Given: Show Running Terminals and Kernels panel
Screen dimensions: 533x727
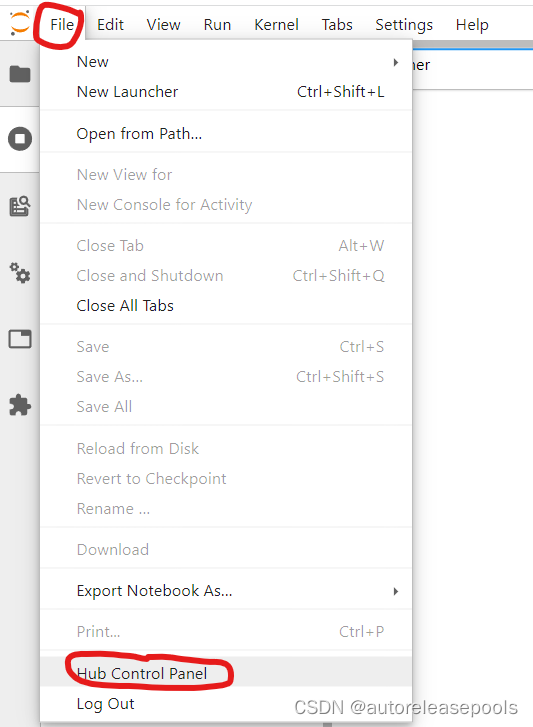Looking at the screenshot, I should tap(20, 139).
